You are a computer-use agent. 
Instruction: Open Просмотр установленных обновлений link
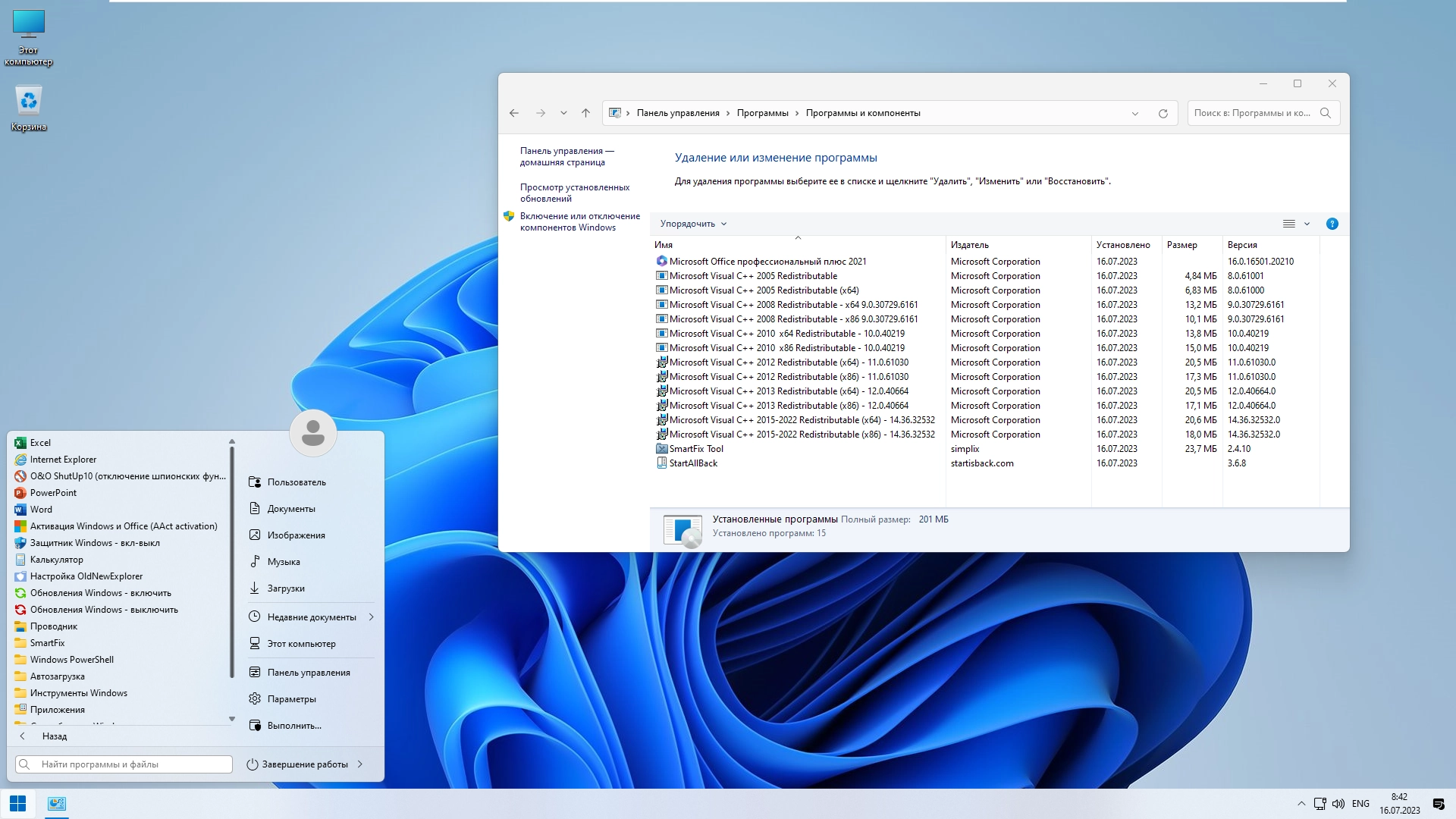tap(574, 193)
